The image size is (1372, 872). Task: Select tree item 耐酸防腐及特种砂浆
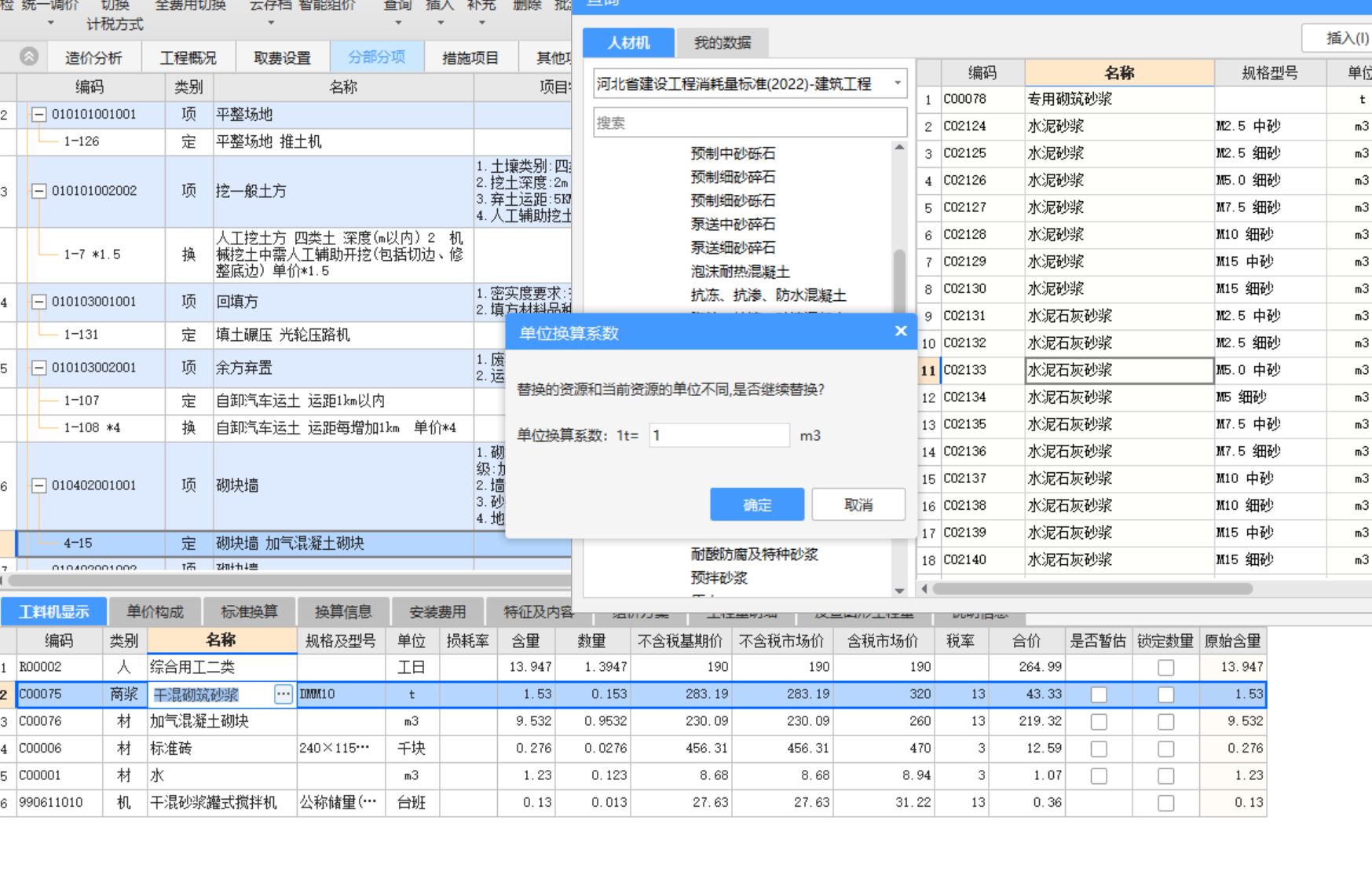click(x=754, y=555)
